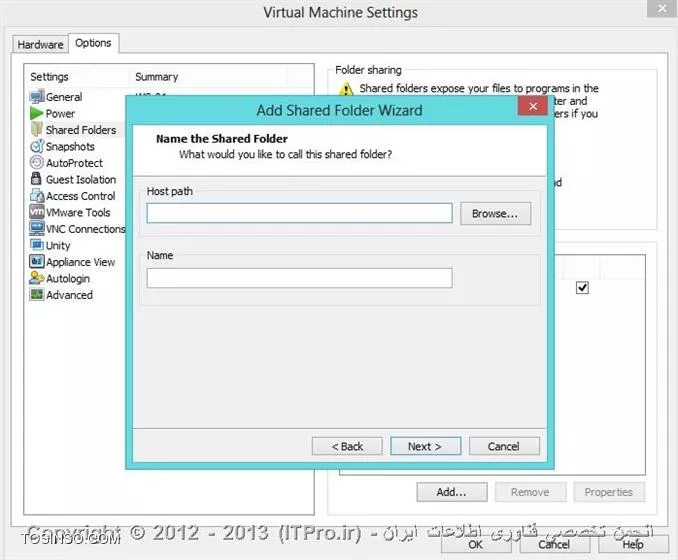This screenshot has width=678, height=560.
Task: Select the "Guest Isolation" settings row
Action: [x=77, y=179]
